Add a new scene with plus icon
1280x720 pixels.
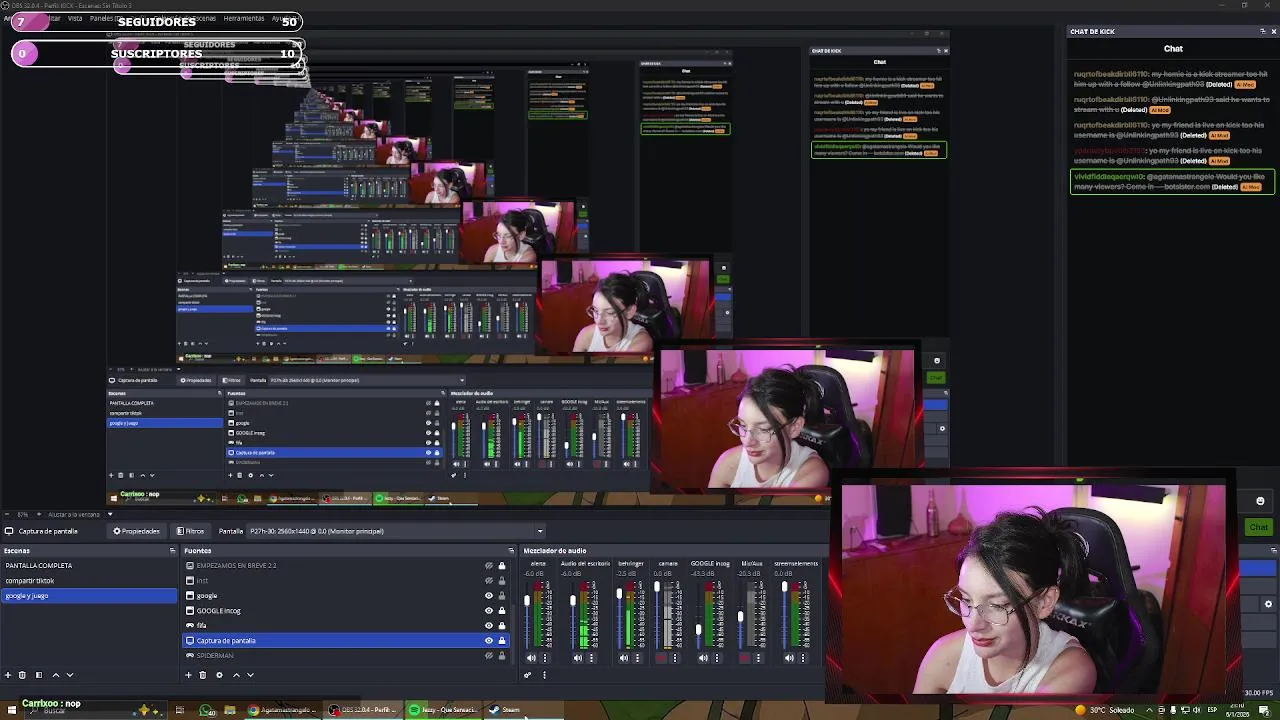tap(8, 675)
